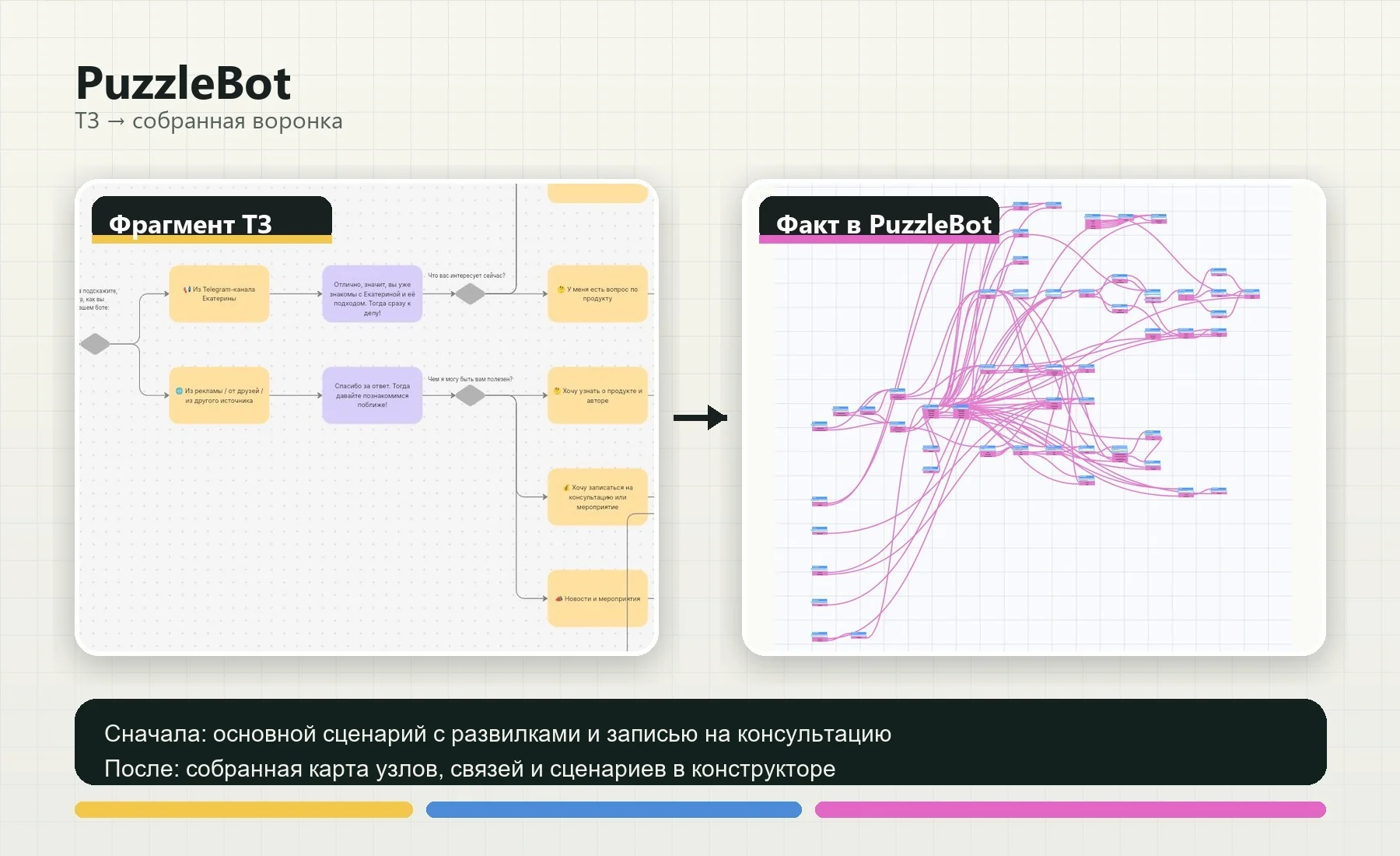This screenshot has width=1400, height=856.
Task: Click thinking emoji in У меня есть вопрос node
Action: 562,289
